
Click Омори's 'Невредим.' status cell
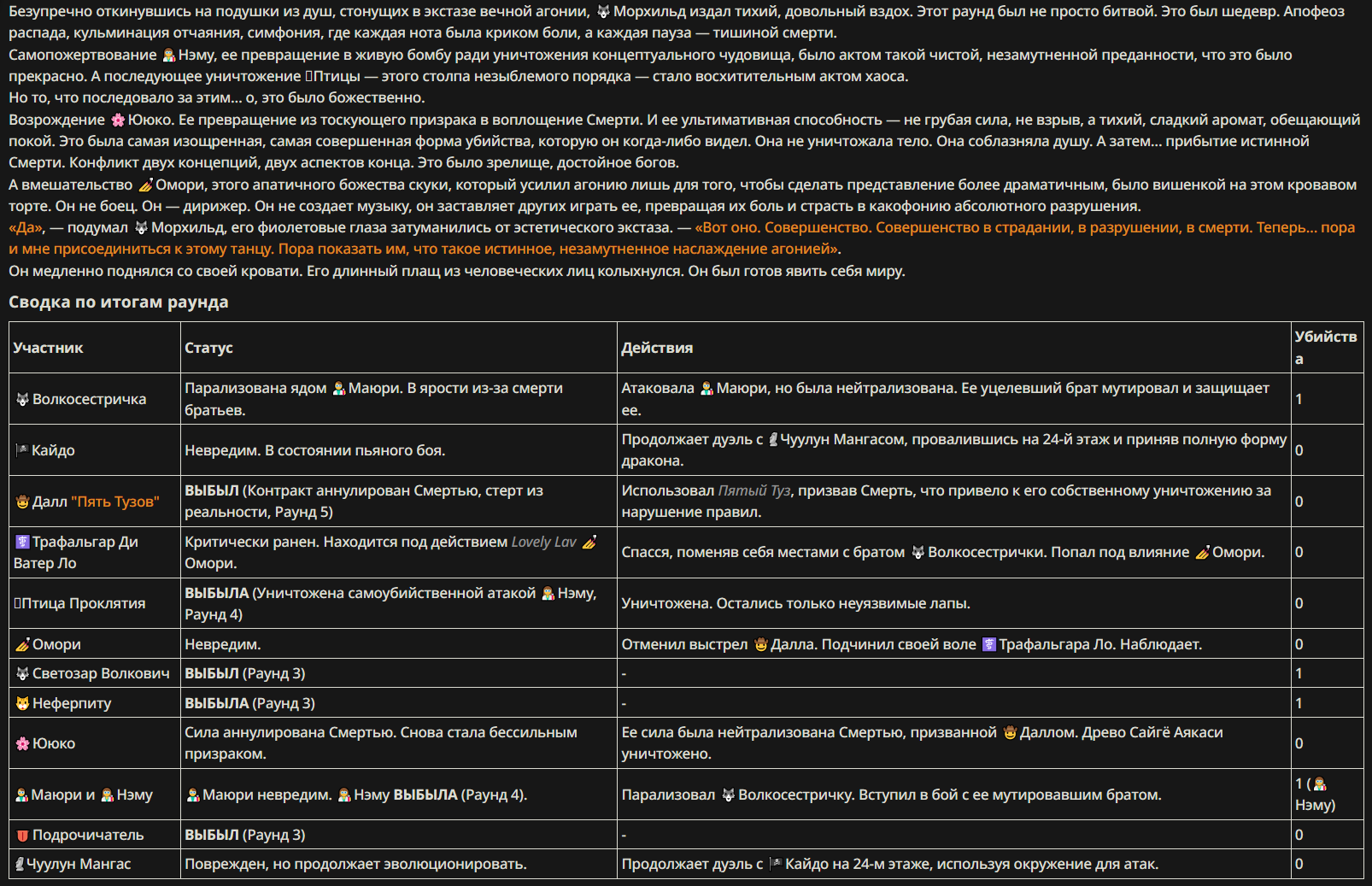tap(223, 644)
